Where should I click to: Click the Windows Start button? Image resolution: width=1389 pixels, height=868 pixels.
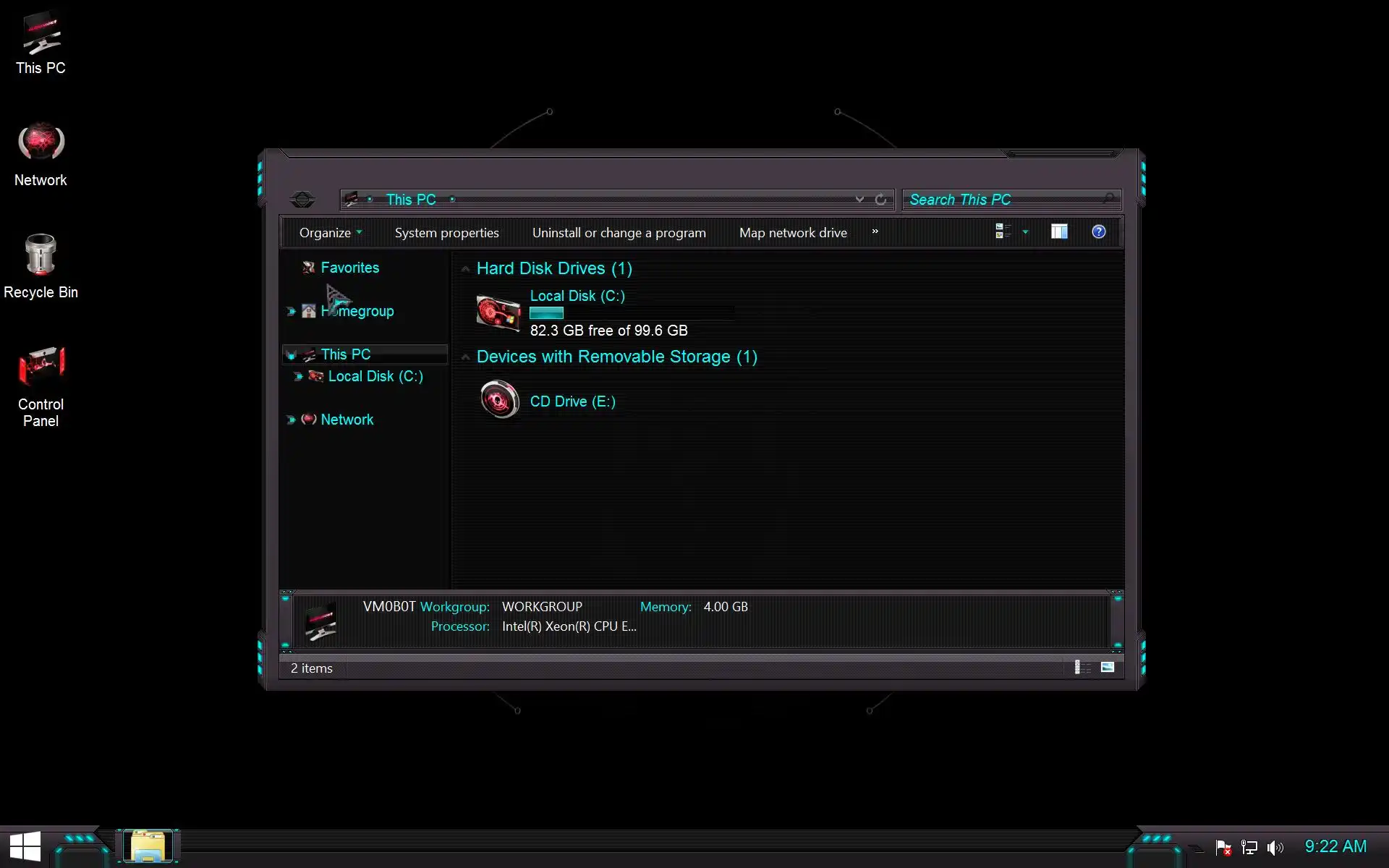(x=25, y=846)
